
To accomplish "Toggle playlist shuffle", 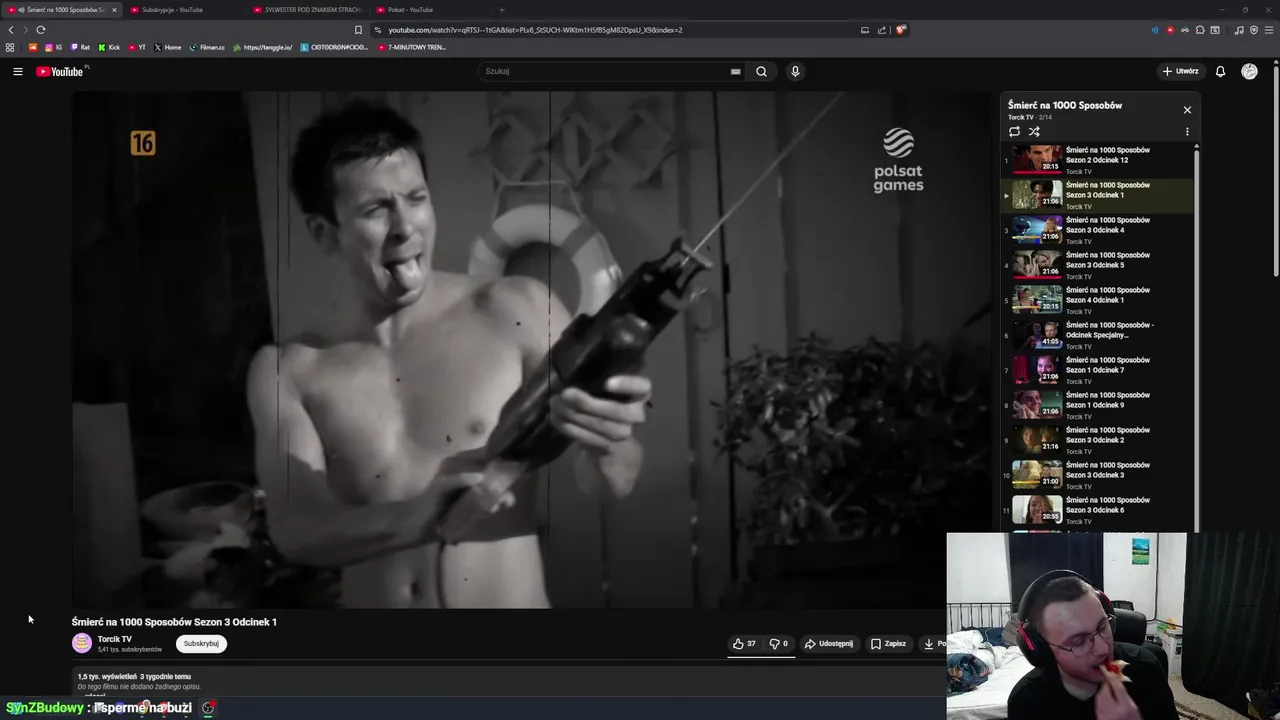I will (1034, 131).
